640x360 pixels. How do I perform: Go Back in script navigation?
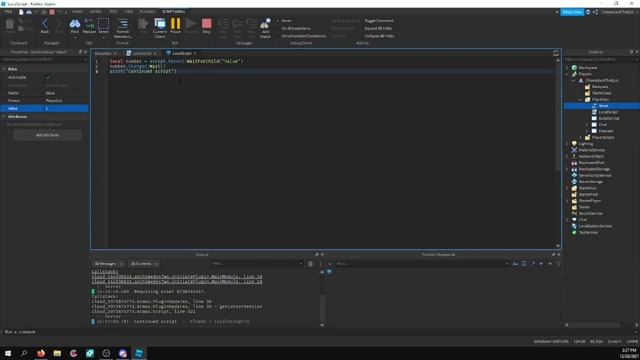[45, 26]
